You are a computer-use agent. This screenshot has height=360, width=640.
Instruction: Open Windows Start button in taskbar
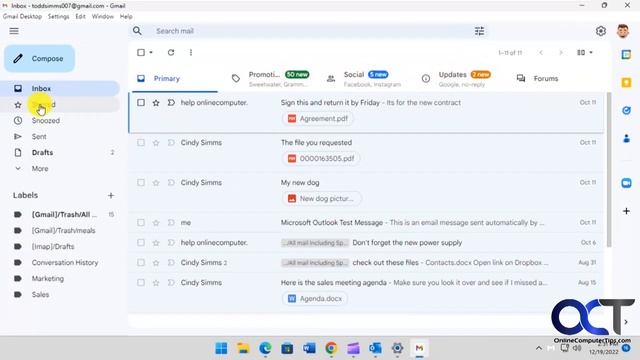click(x=221, y=348)
